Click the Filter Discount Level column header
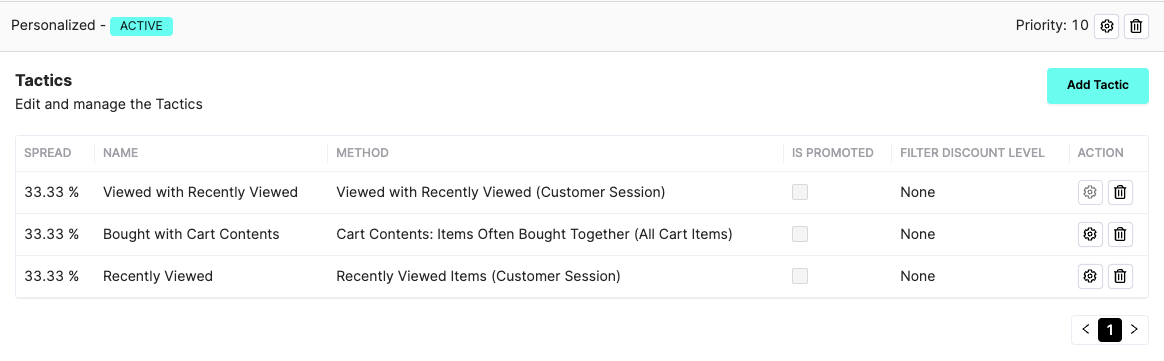Image resolution: width=1164 pixels, height=361 pixels. [972, 153]
